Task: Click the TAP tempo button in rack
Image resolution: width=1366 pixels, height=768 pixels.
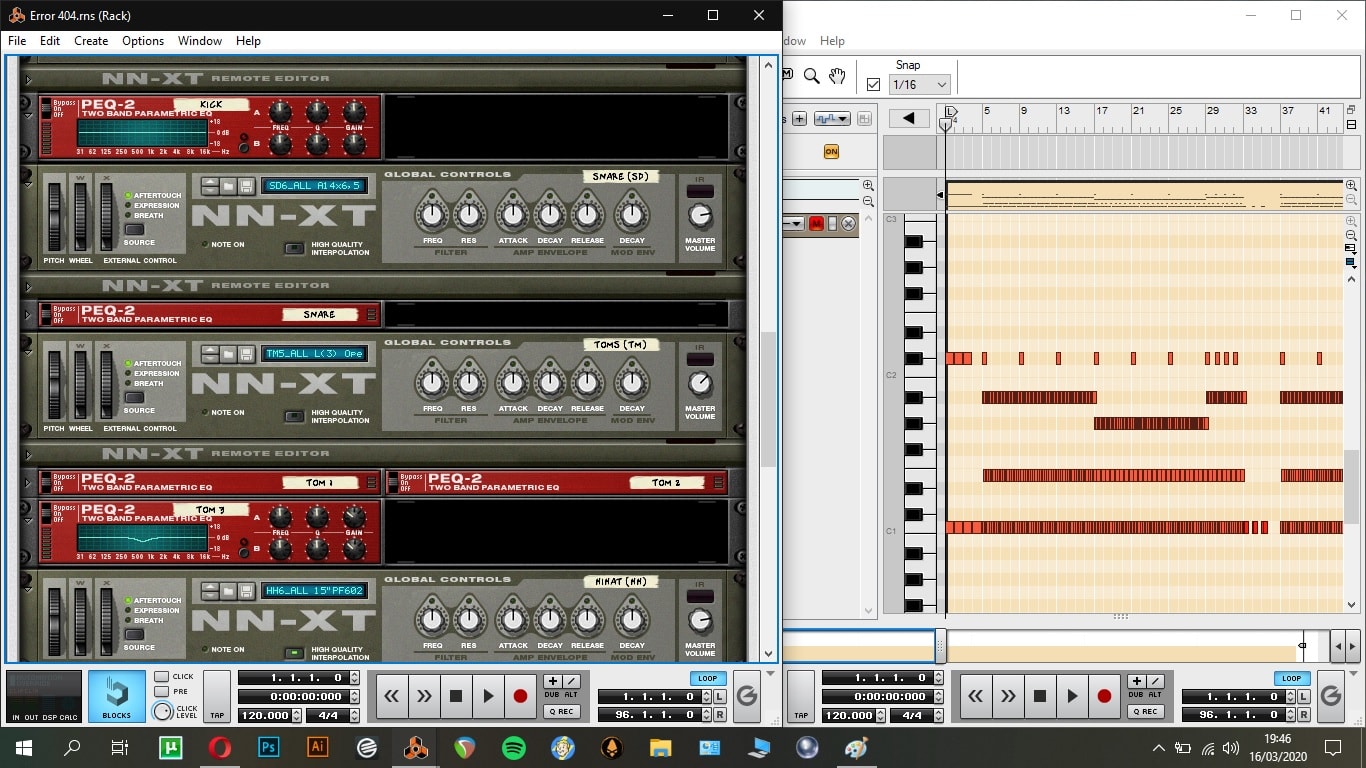Action: point(216,696)
